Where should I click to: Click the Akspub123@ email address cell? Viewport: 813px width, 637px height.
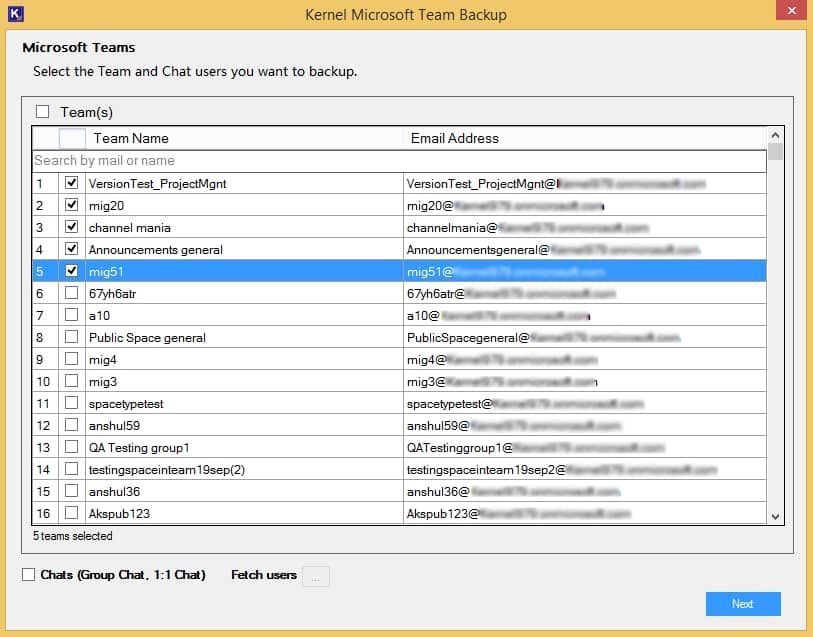click(584, 514)
